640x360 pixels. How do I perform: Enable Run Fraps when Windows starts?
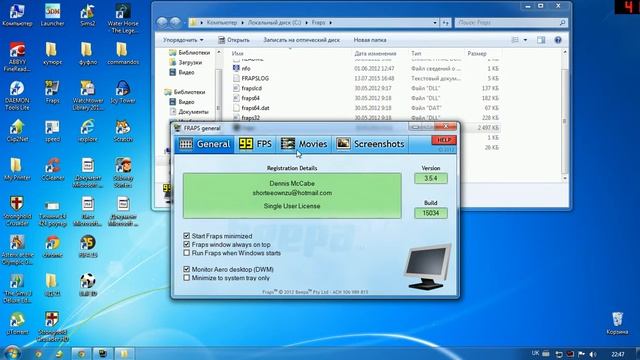pyautogui.click(x=187, y=253)
